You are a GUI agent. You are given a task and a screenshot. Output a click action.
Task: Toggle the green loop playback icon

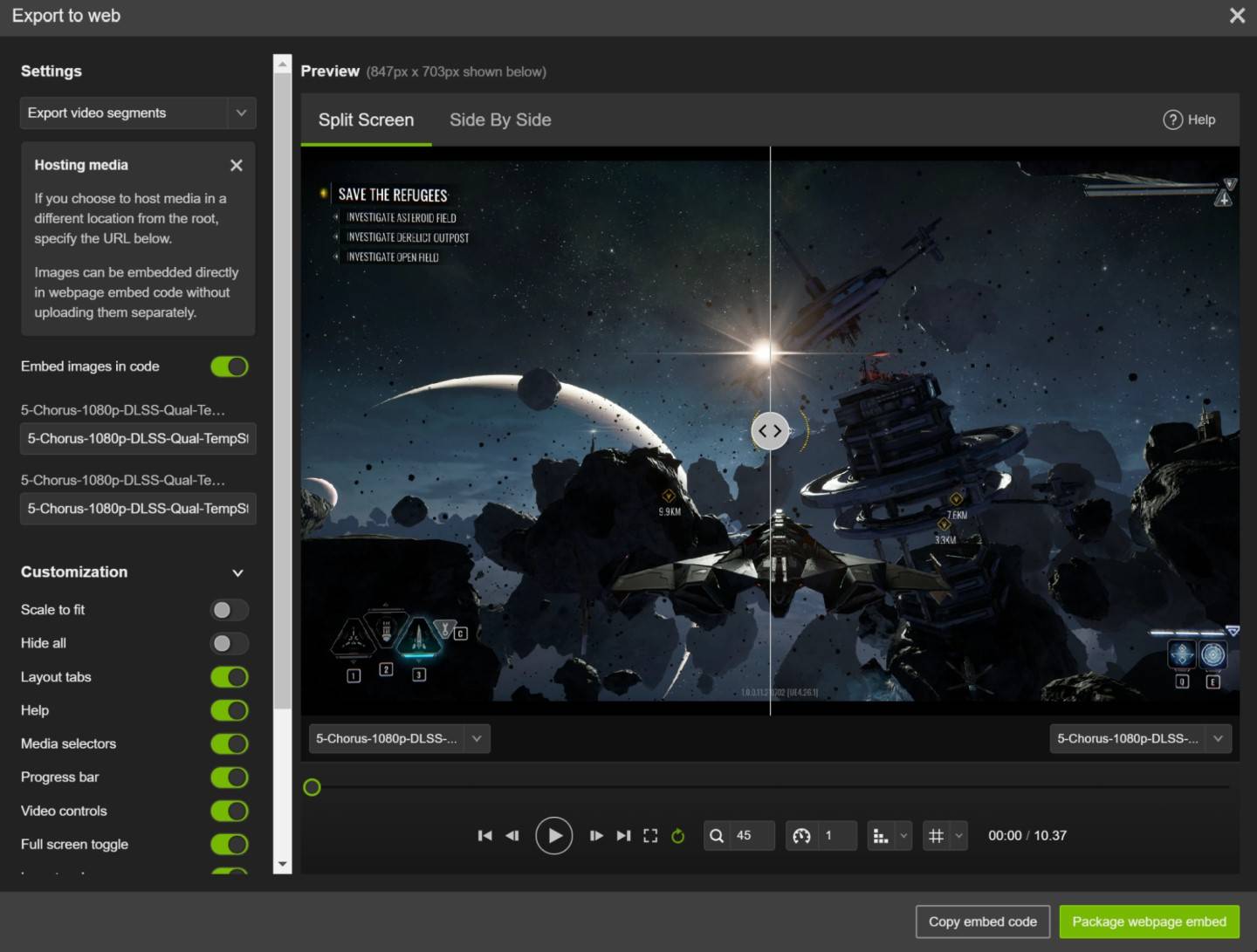678,836
